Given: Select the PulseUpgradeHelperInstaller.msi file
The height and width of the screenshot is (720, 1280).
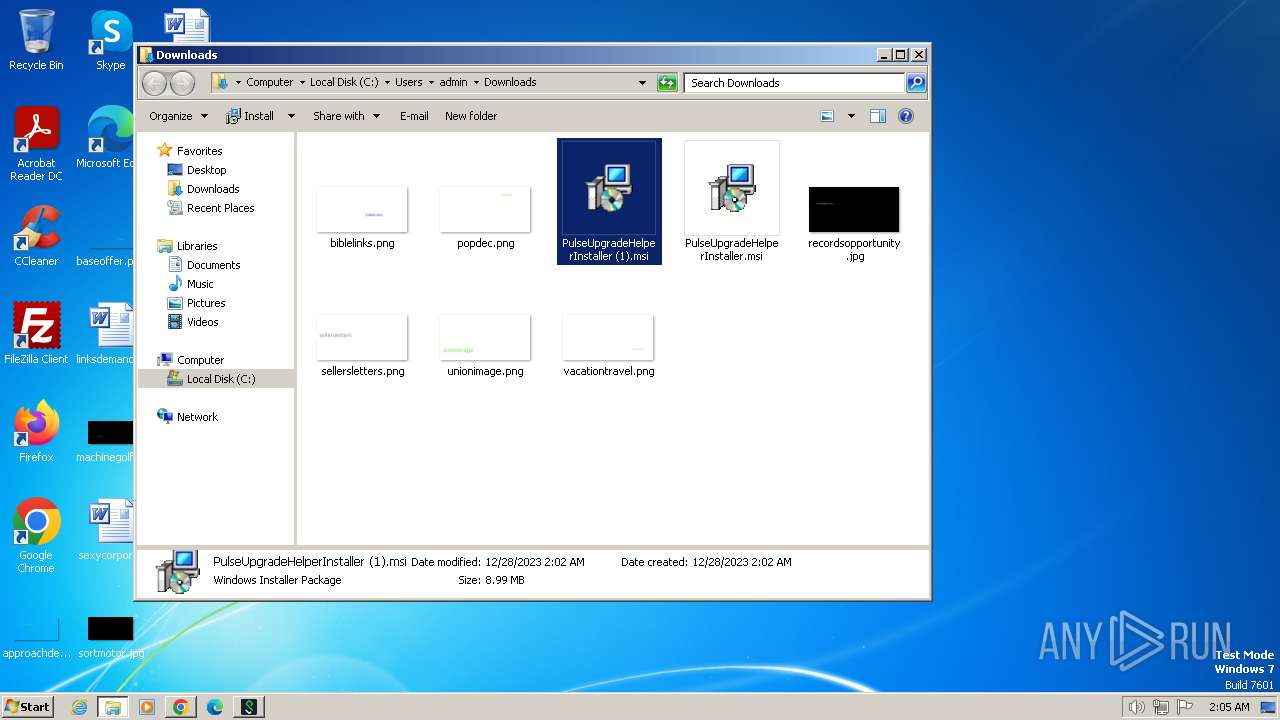Looking at the screenshot, I should [x=732, y=202].
